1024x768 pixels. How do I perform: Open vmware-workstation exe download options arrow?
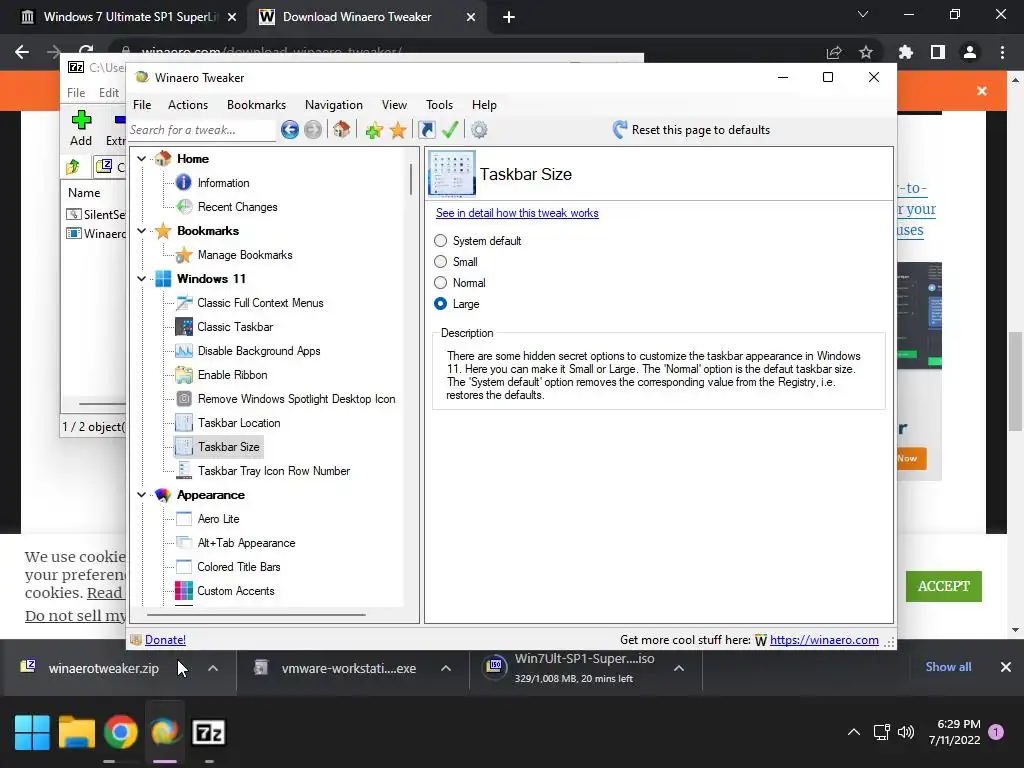click(x=446, y=668)
